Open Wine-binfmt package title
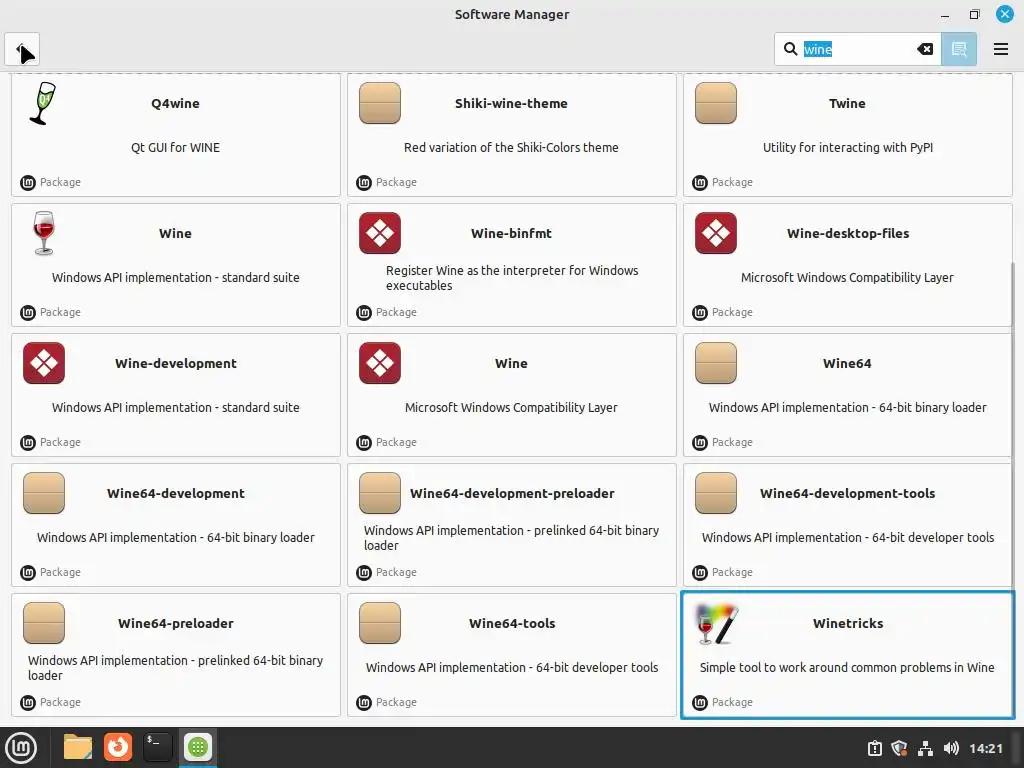The image size is (1024, 768). click(x=511, y=233)
